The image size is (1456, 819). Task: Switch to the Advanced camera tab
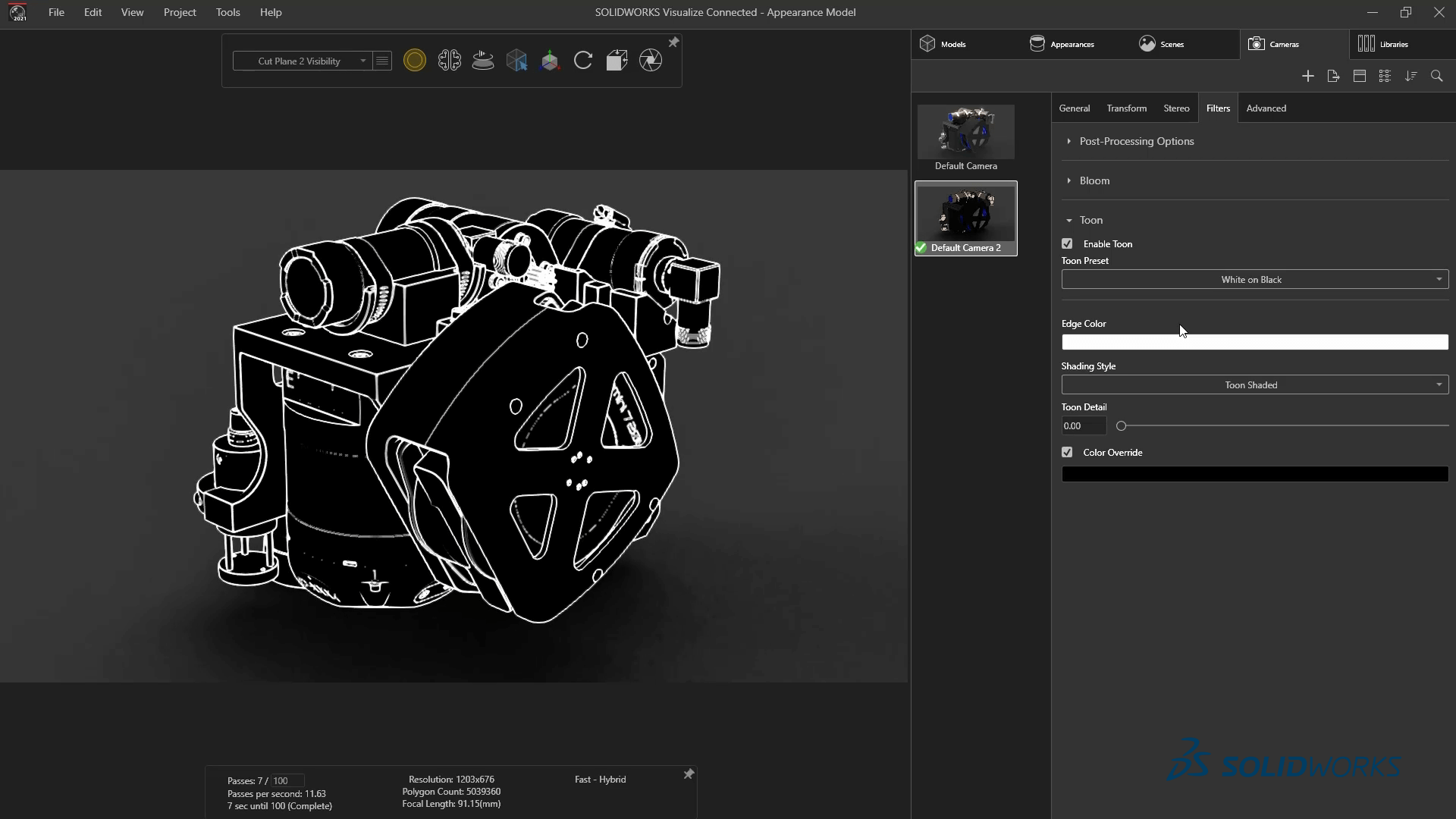click(1266, 108)
